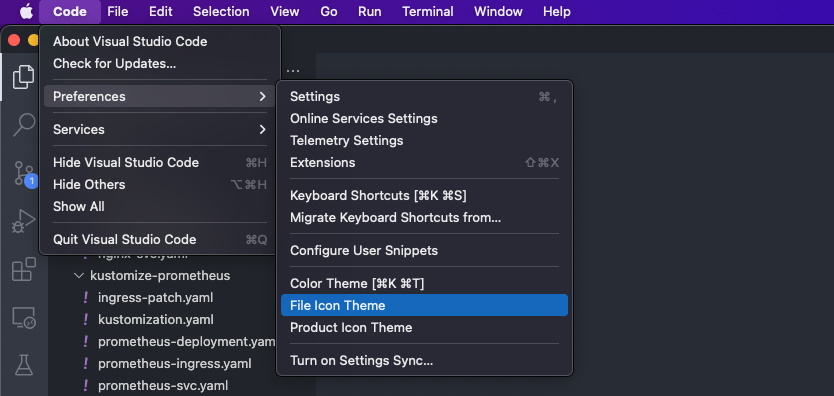Image resolution: width=834 pixels, height=396 pixels.
Task: Click the Apple menu logo
Action: tap(26, 11)
